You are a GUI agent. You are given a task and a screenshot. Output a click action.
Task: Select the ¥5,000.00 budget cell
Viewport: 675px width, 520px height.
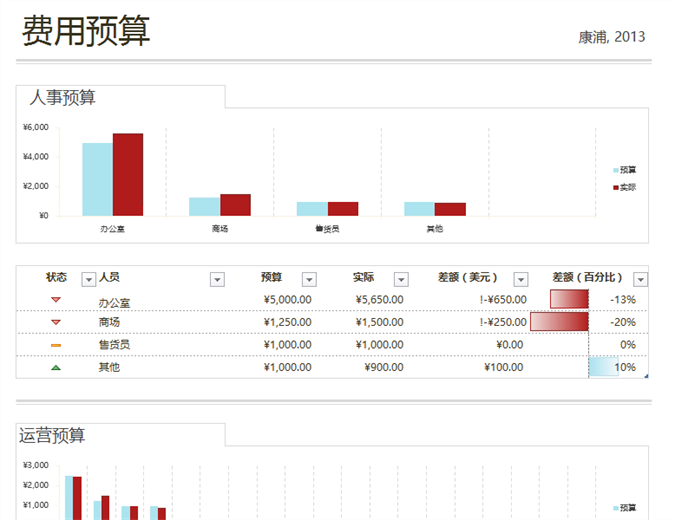tap(288, 300)
